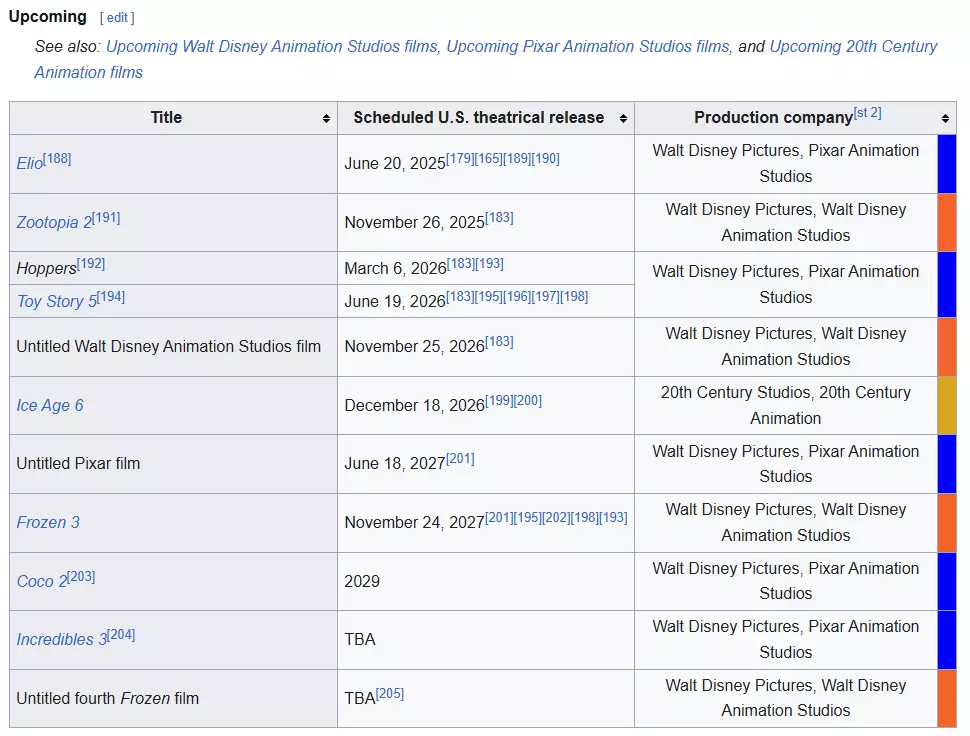Viewport: 970px width, 736px height.
Task: Open Upcoming Pixar Animation Studios films link
Action: [588, 46]
